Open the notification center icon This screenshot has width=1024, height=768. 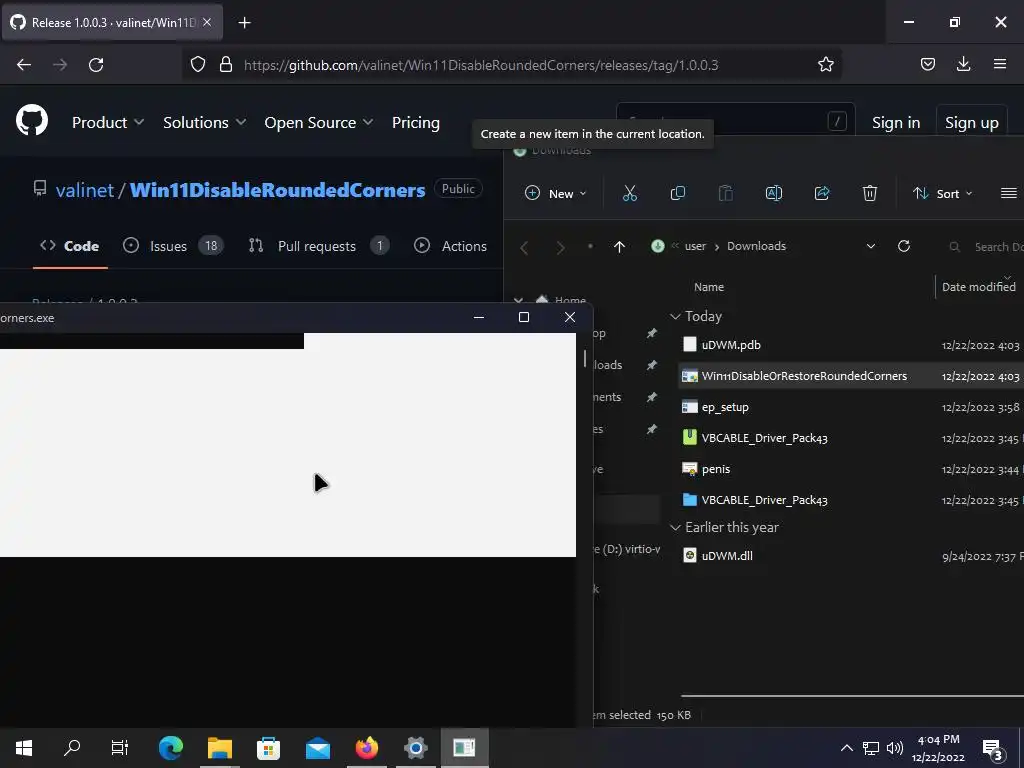993,748
